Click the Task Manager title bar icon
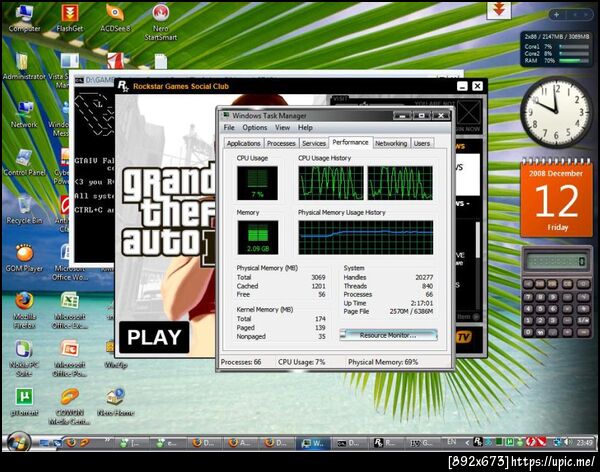Screen dimensions: 600x472 click(226, 115)
